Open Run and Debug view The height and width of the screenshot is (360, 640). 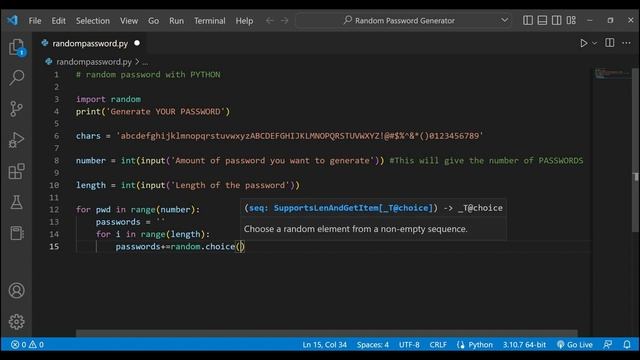17,140
